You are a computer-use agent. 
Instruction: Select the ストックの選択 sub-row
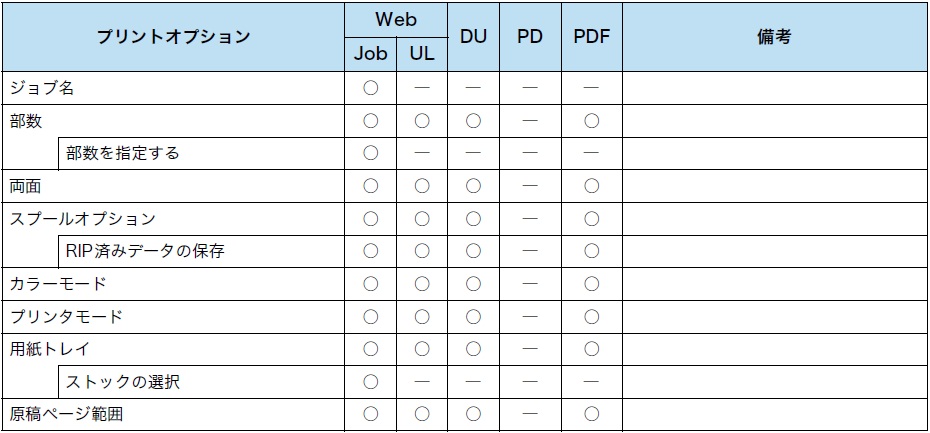(123, 382)
